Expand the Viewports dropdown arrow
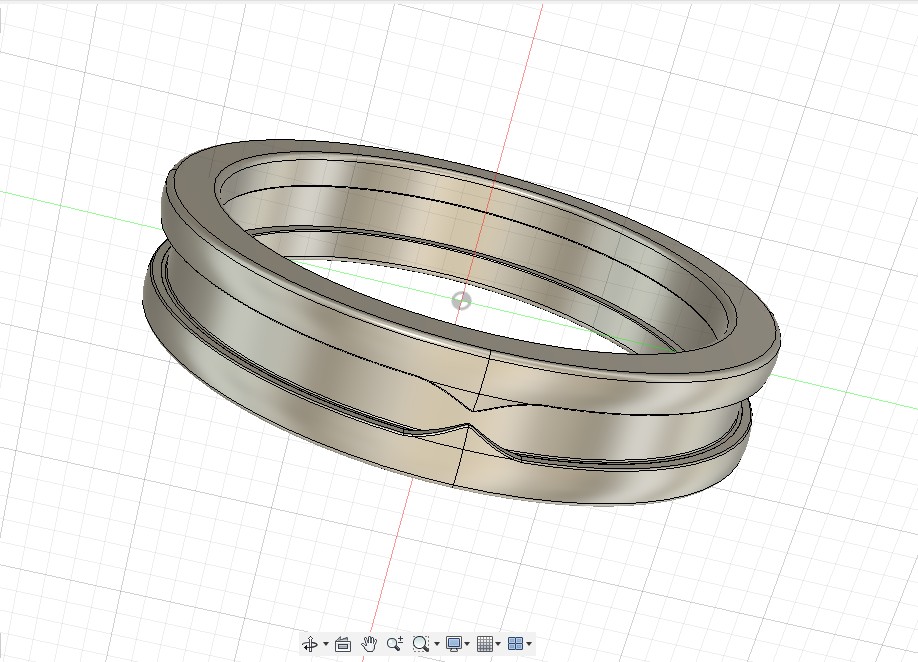 (x=529, y=643)
